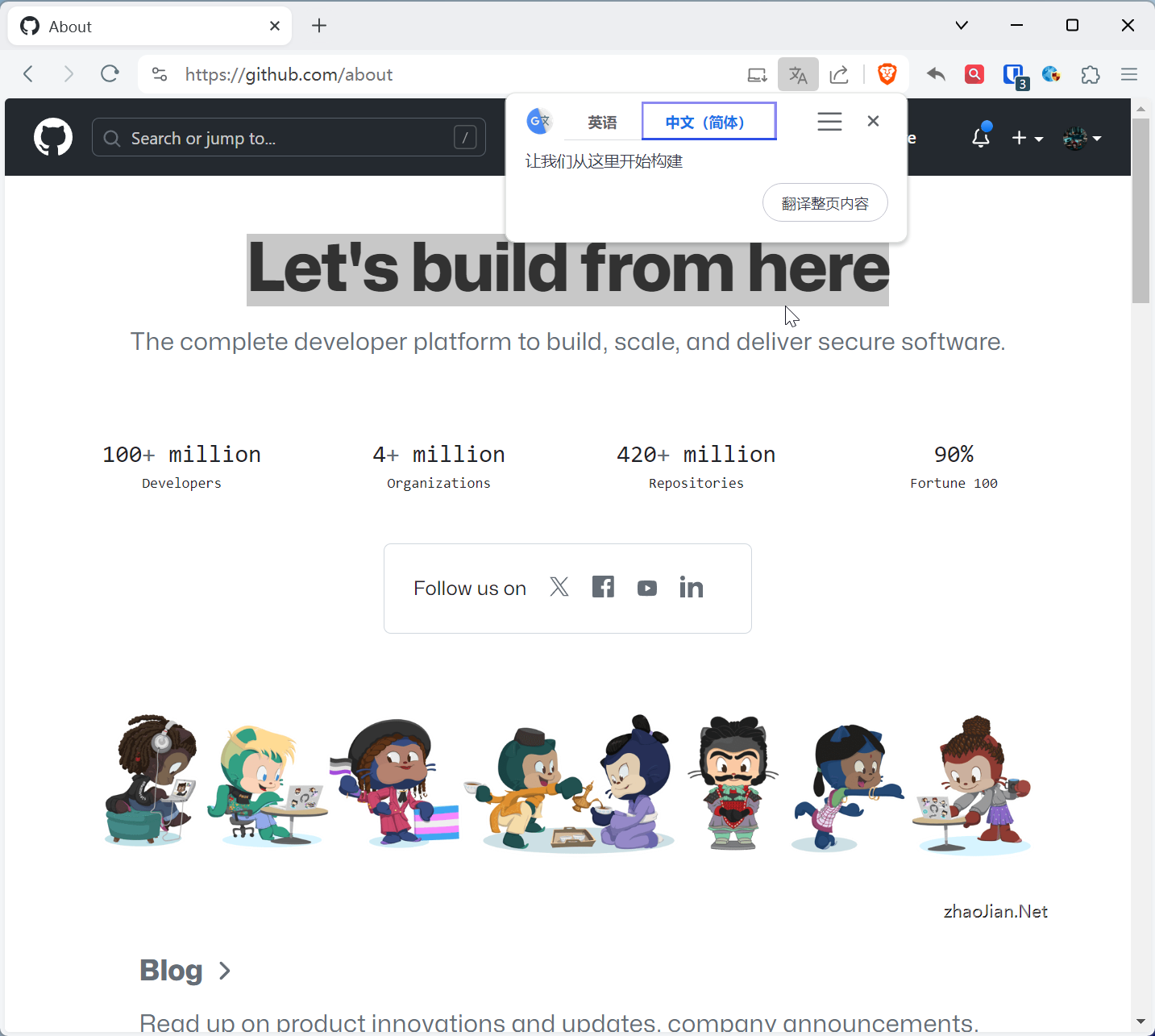Open GitHub's LinkedIn page icon
The width and height of the screenshot is (1155, 1036).
pos(691,587)
